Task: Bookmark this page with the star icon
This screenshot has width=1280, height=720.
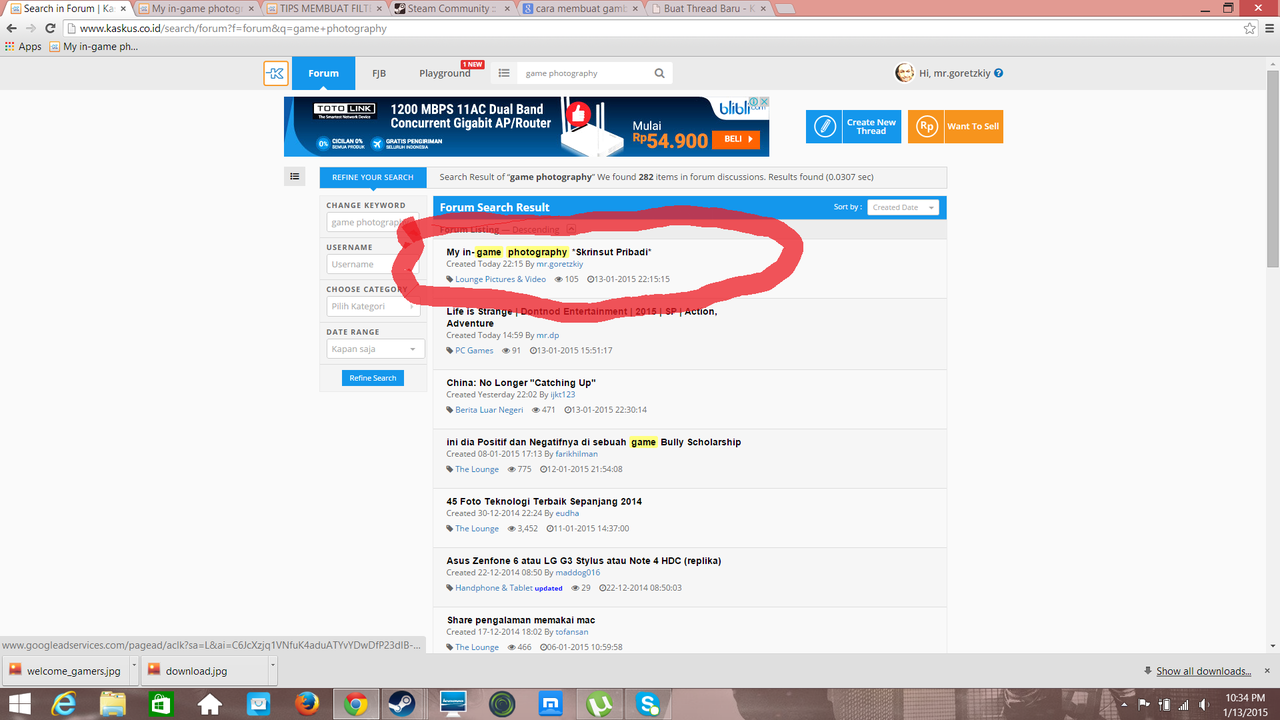Action: [x=1249, y=28]
